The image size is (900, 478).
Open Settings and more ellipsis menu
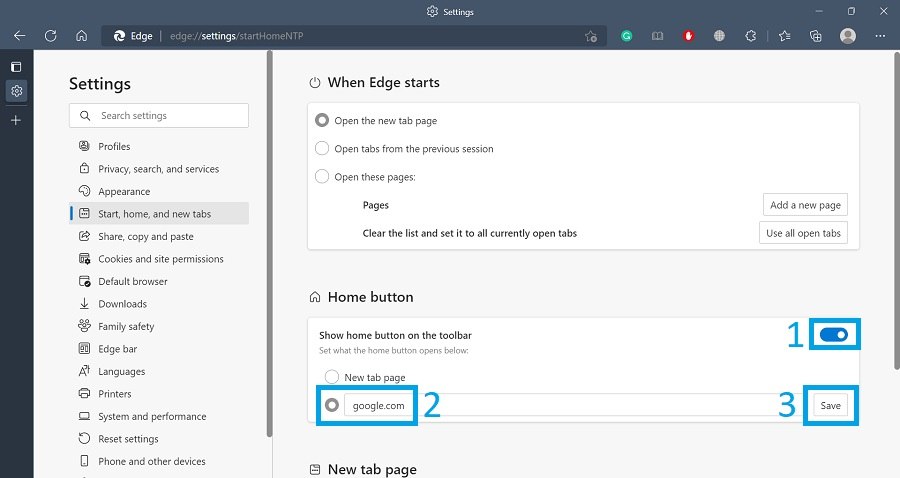[880, 36]
